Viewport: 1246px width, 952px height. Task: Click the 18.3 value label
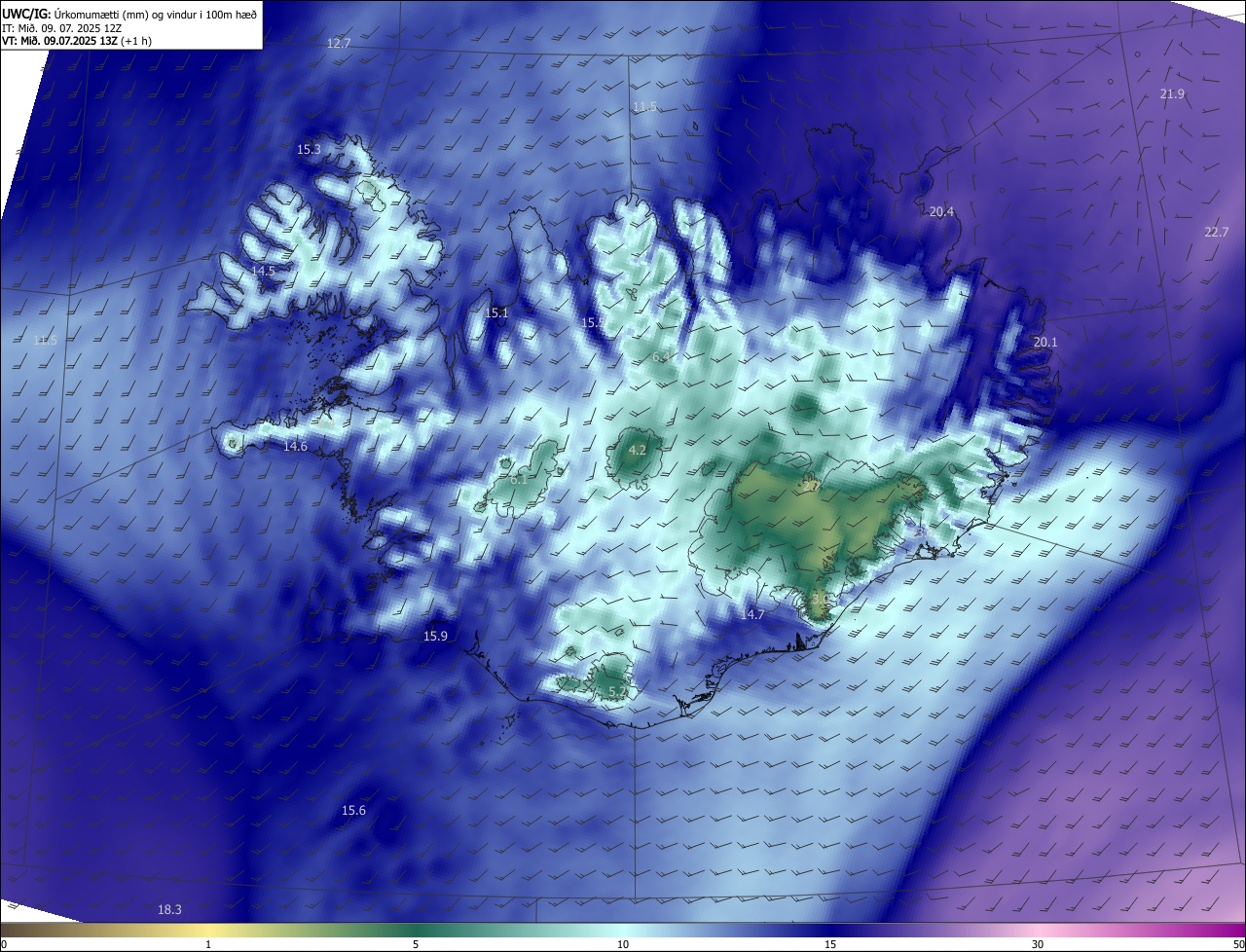169,910
